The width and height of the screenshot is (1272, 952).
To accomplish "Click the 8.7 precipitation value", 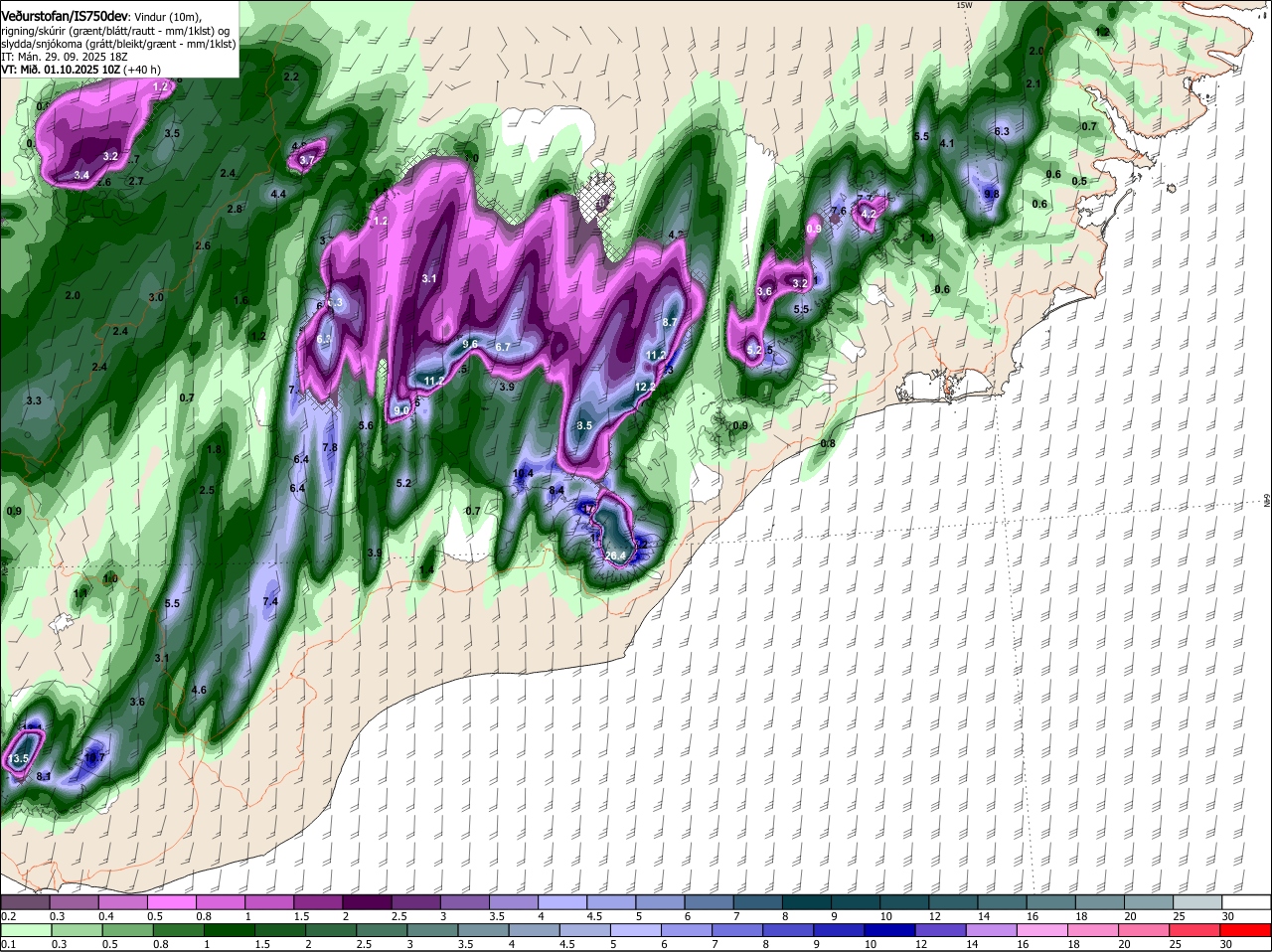I will point(669,322).
